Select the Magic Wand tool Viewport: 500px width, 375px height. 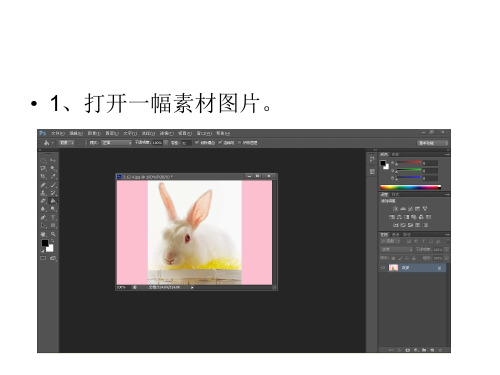[53, 168]
